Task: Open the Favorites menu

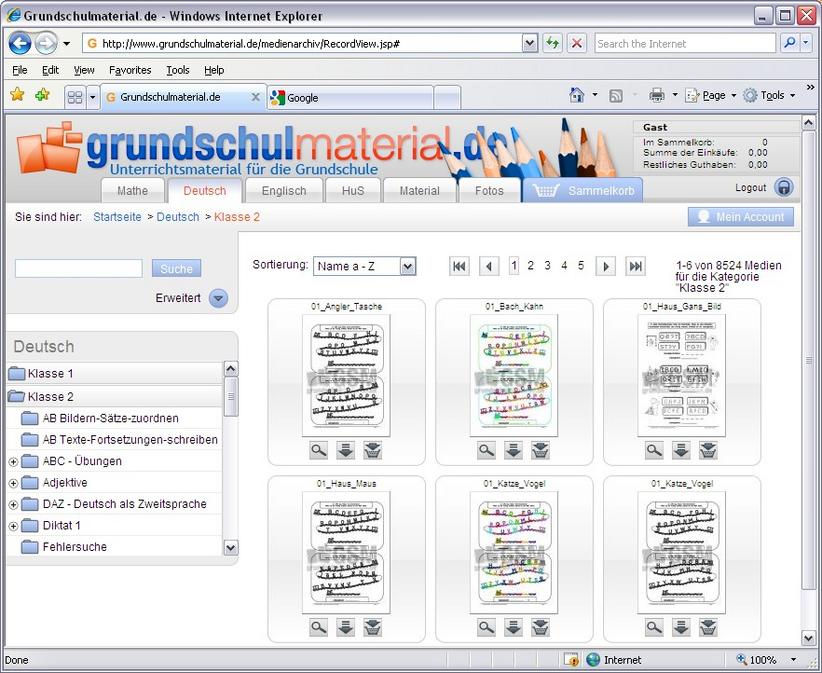Action: 130,70
